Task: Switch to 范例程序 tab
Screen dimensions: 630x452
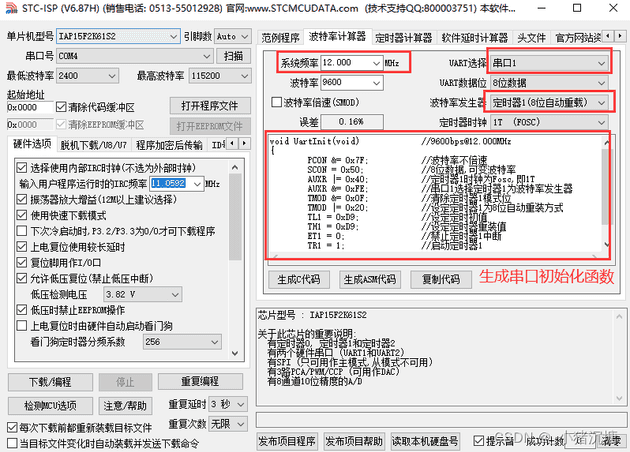Action: [x=280, y=38]
